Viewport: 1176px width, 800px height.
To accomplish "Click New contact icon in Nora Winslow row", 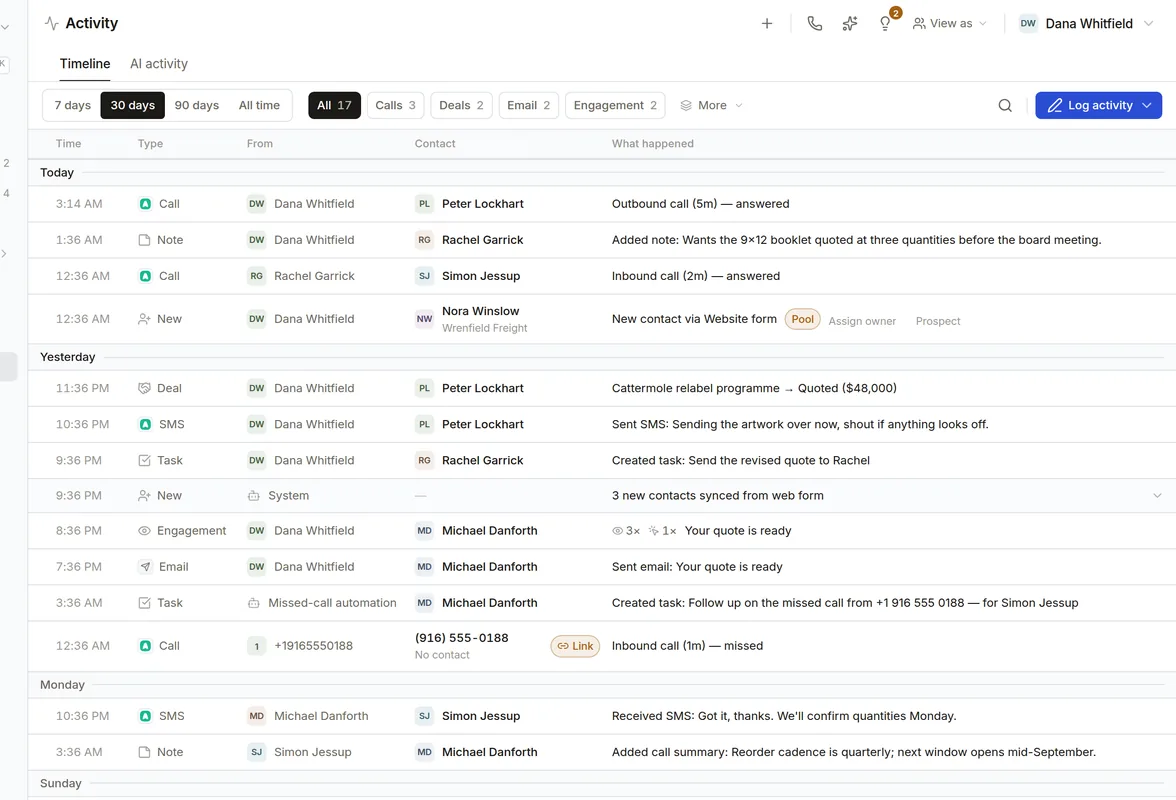I will [144, 319].
